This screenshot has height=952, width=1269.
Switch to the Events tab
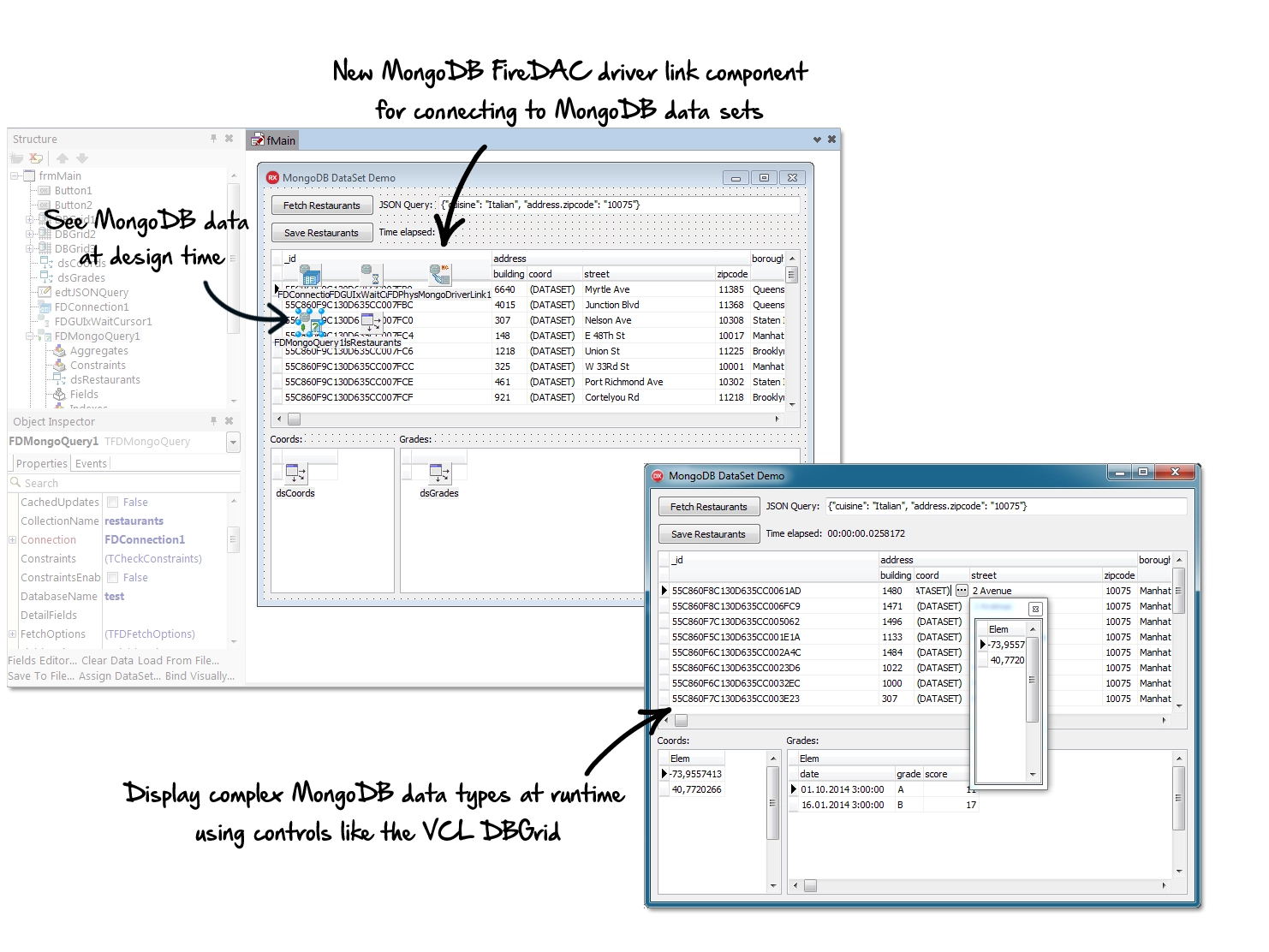click(x=92, y=463)
